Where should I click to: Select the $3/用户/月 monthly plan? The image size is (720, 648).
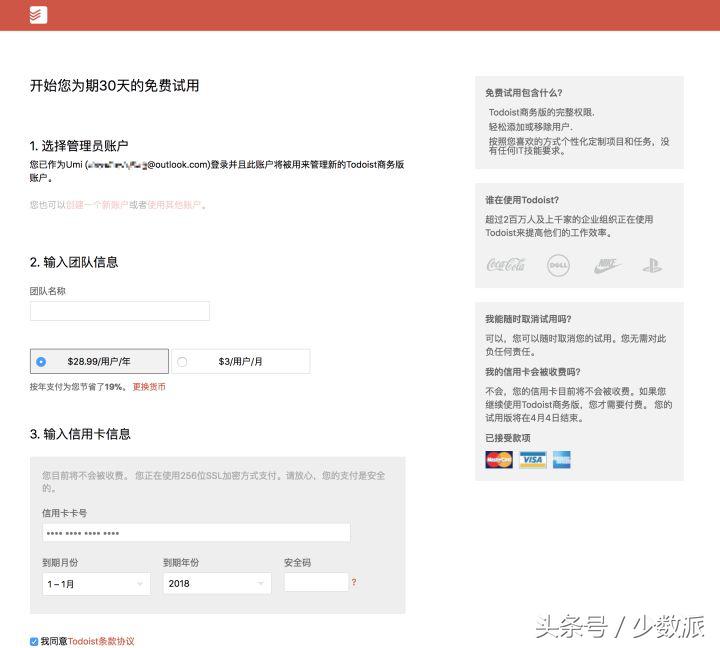pyautogui.click(x=241, y=361)
